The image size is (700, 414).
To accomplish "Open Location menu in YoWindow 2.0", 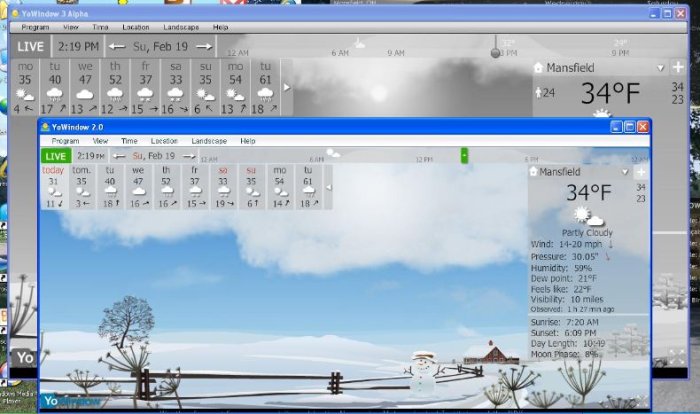I will (164, 141).
